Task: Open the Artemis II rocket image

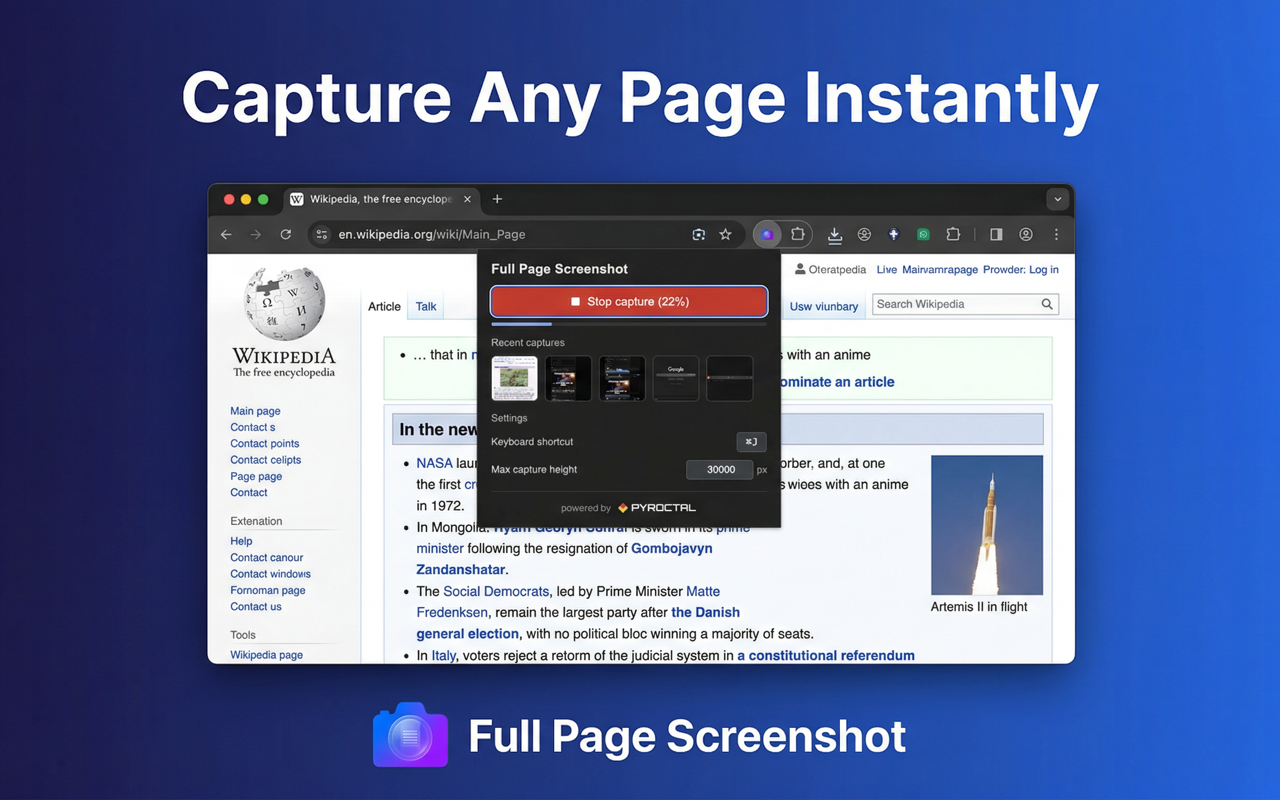Action: (987, 525)
